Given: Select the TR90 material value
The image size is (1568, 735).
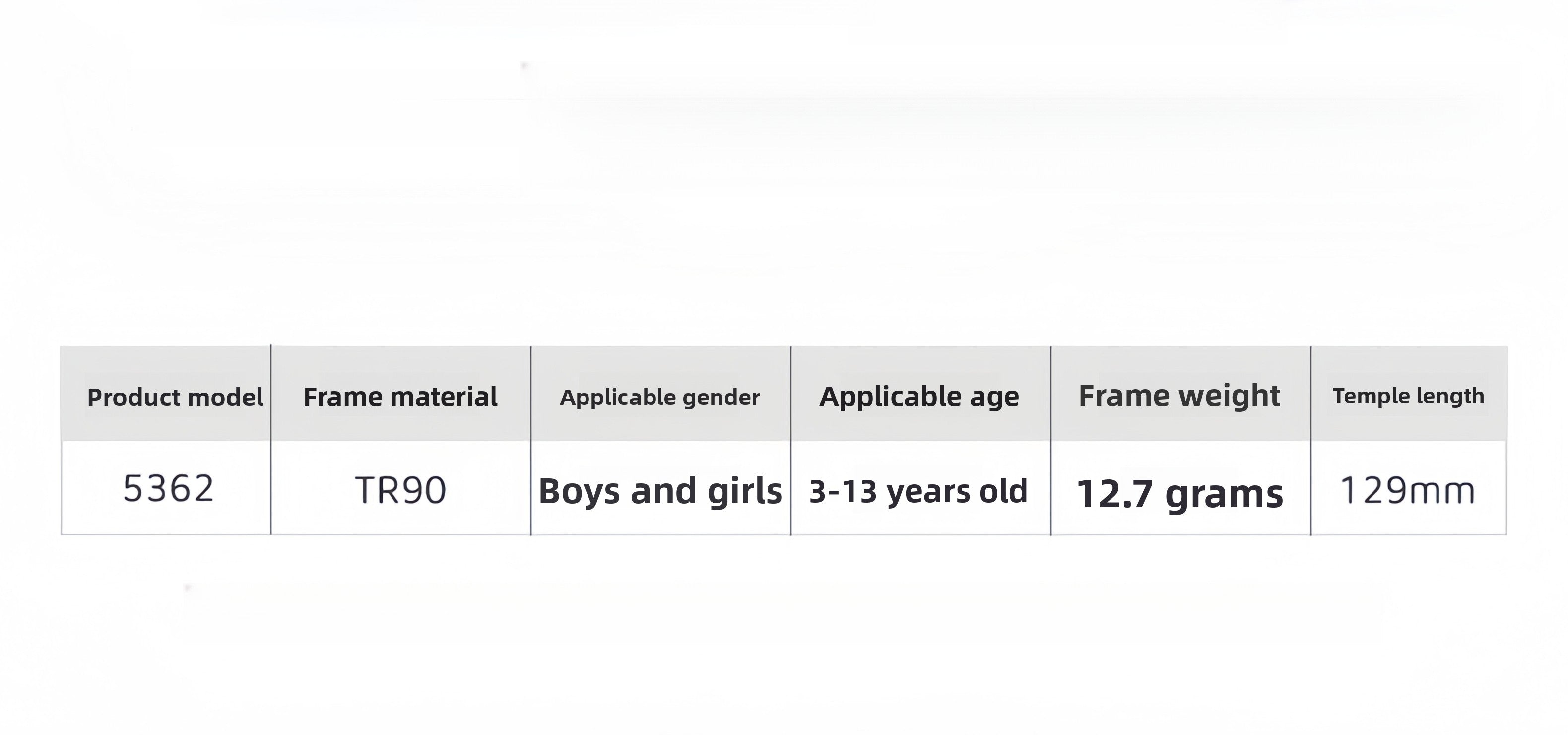Looking at the screenshot, I should click(x=400, y=490).
